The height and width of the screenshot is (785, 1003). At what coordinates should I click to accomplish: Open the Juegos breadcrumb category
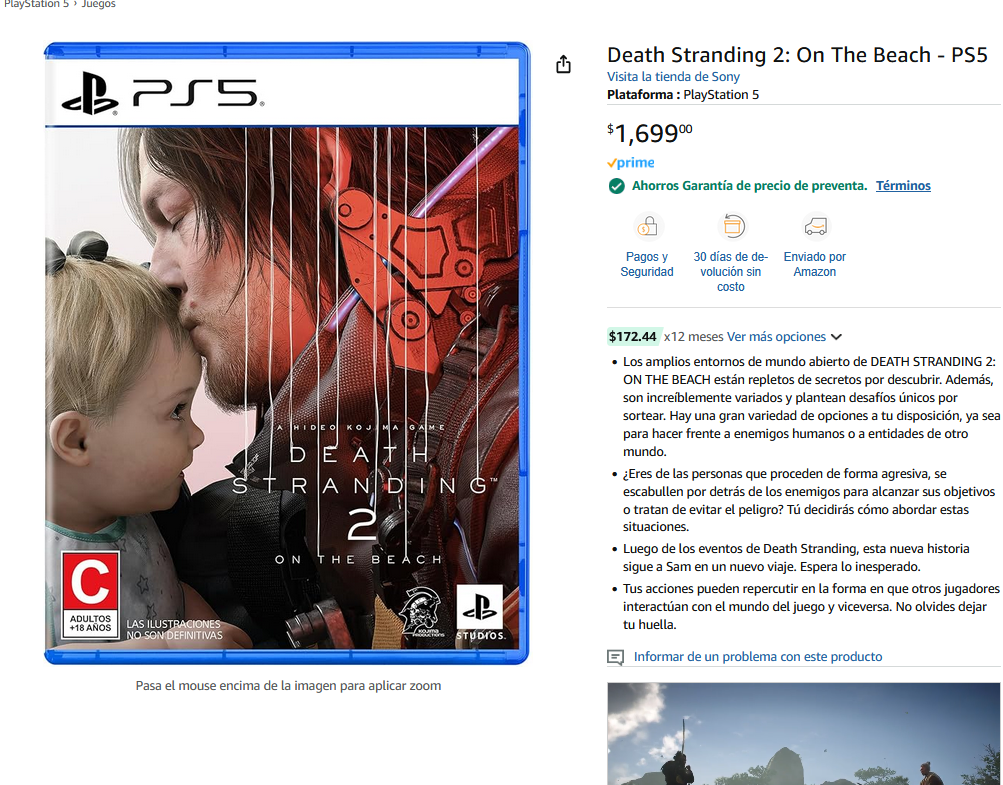pos(99,4)
